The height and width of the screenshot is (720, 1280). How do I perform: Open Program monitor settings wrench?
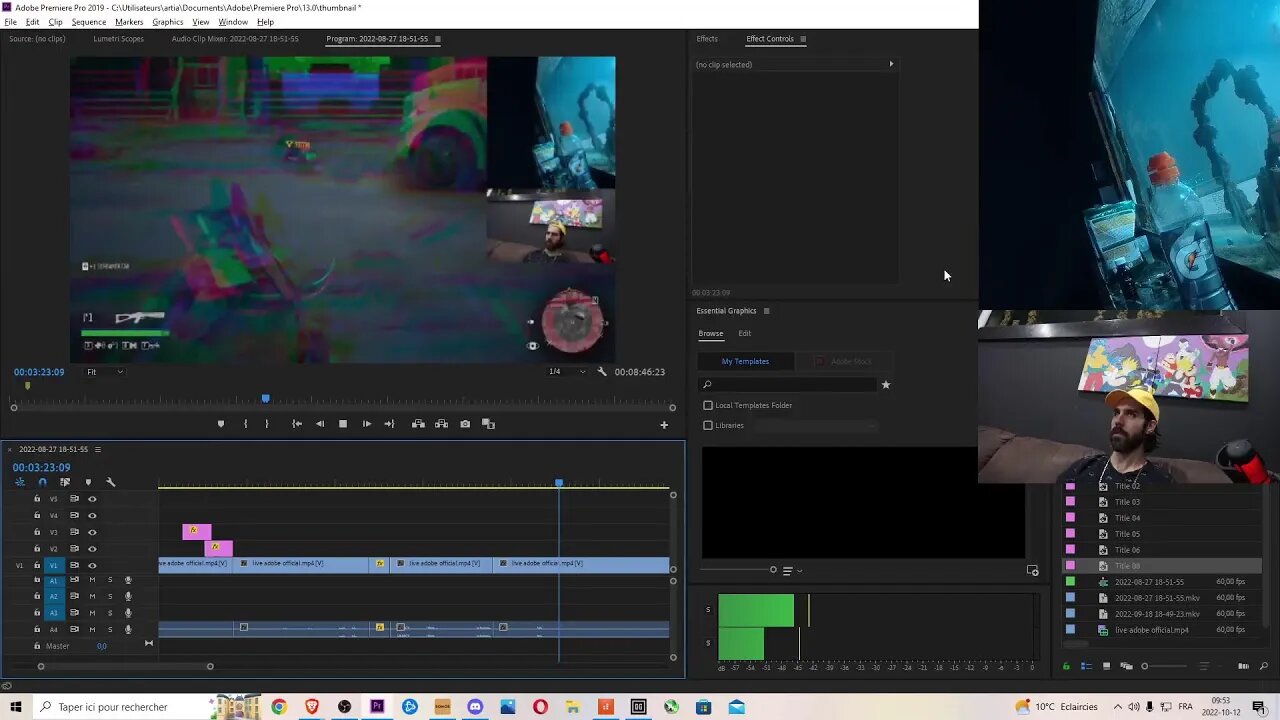(x=602, y=371)
